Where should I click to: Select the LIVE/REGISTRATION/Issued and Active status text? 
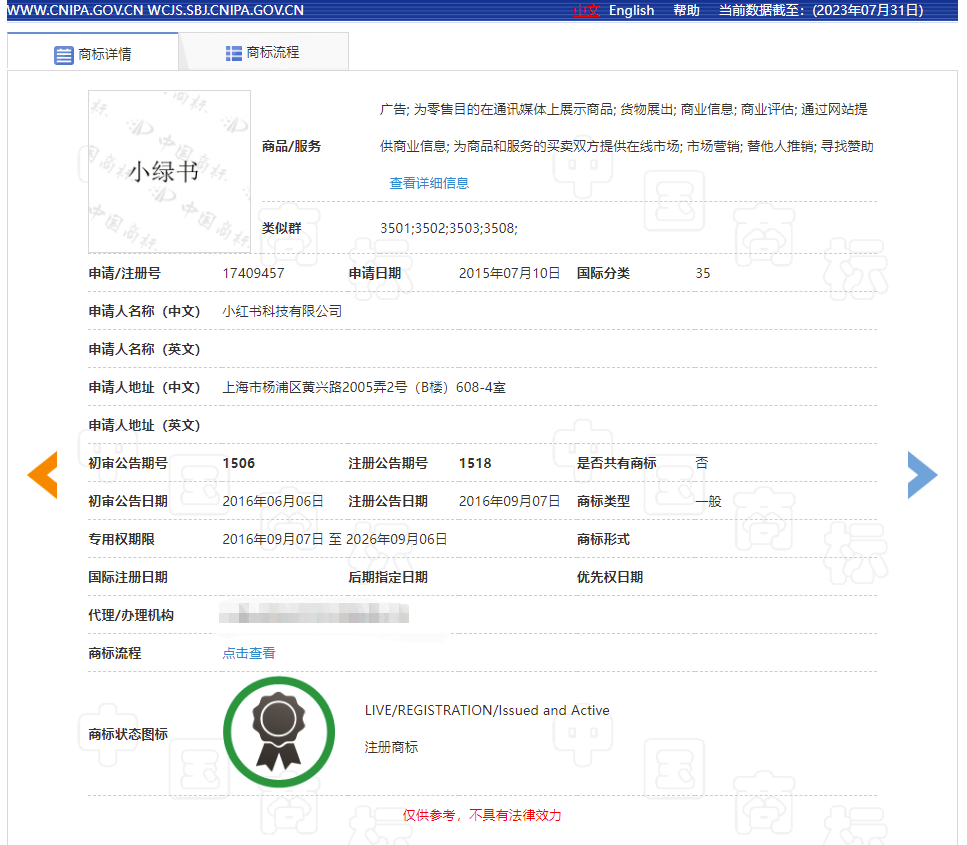[x=487, y=711]
